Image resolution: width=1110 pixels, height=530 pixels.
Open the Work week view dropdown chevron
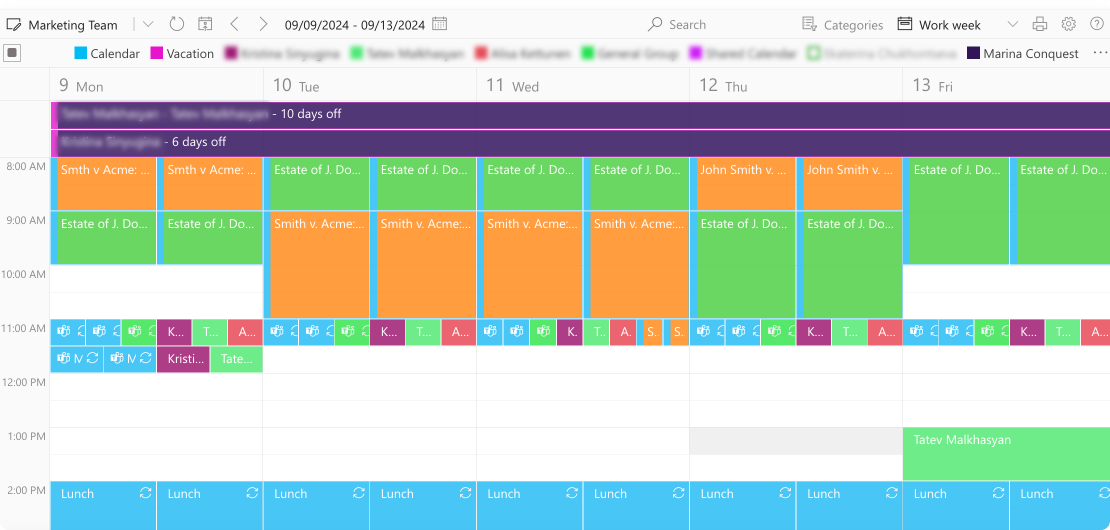pos(1013,24)
